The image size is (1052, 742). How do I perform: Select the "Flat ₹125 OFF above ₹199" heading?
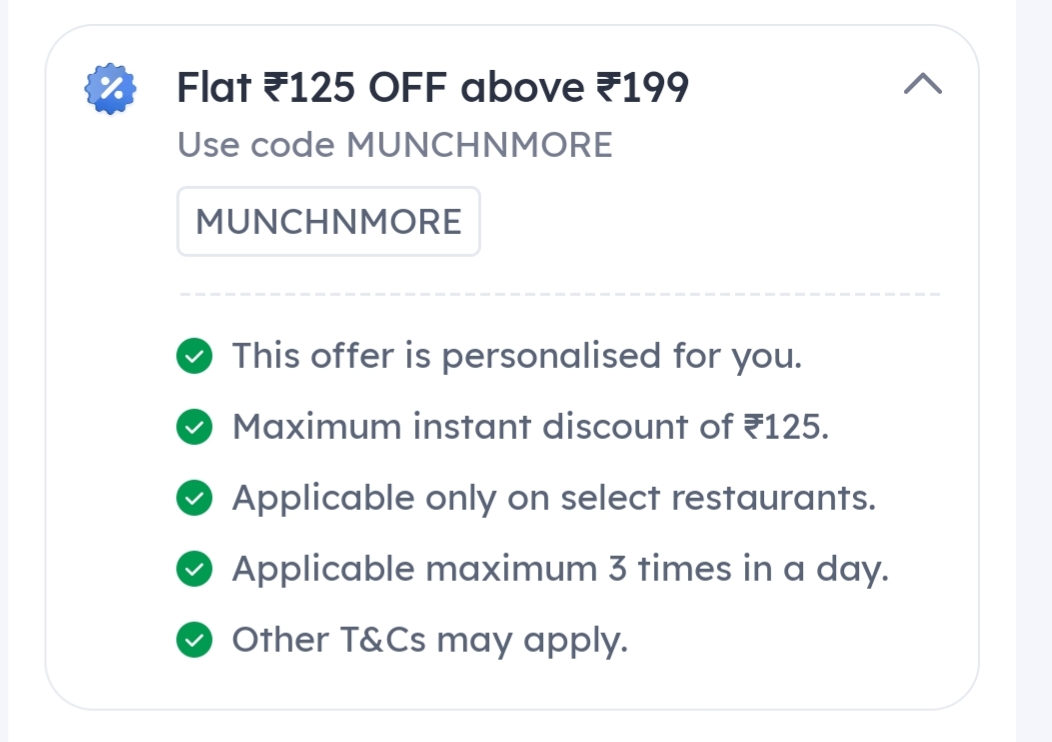[432, 88]
